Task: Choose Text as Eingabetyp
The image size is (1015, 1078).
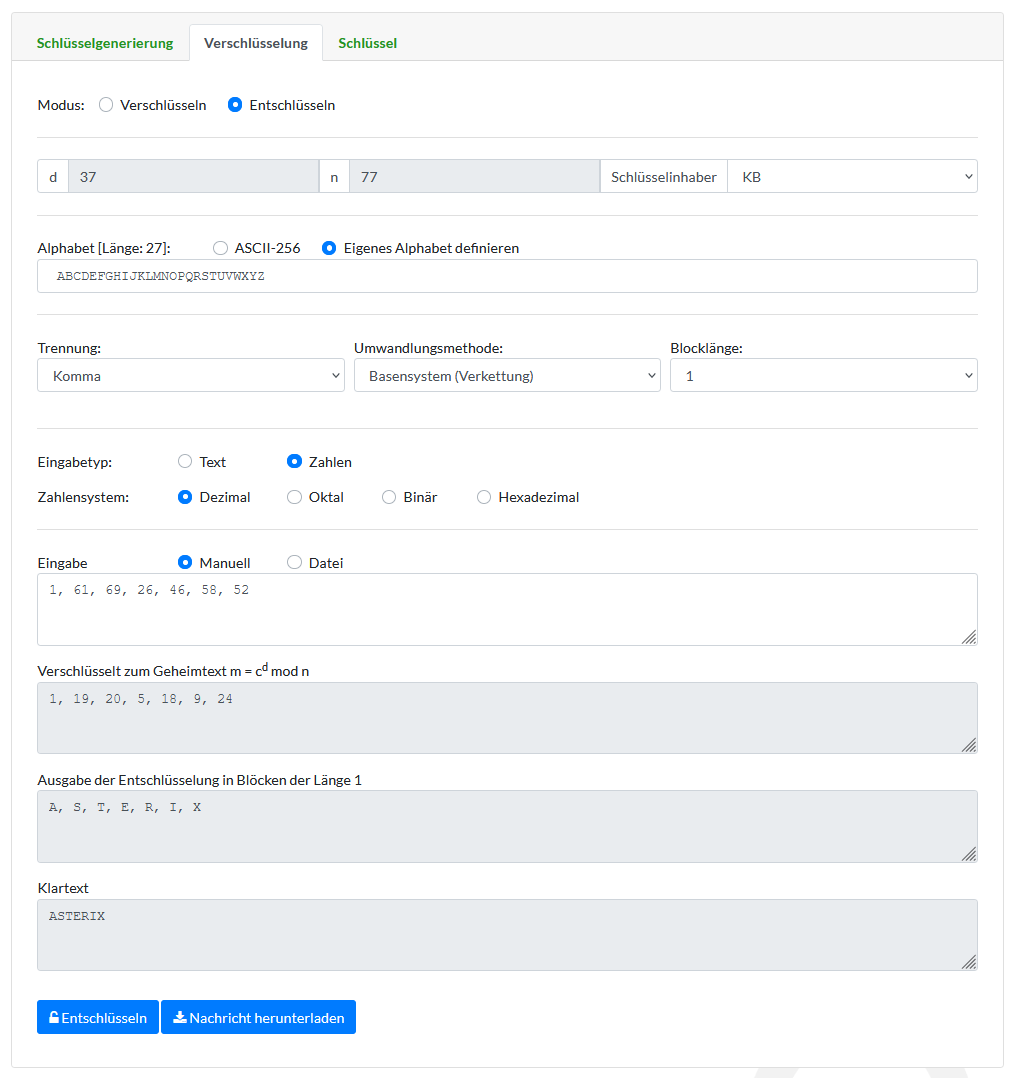Action: [185, 462]
